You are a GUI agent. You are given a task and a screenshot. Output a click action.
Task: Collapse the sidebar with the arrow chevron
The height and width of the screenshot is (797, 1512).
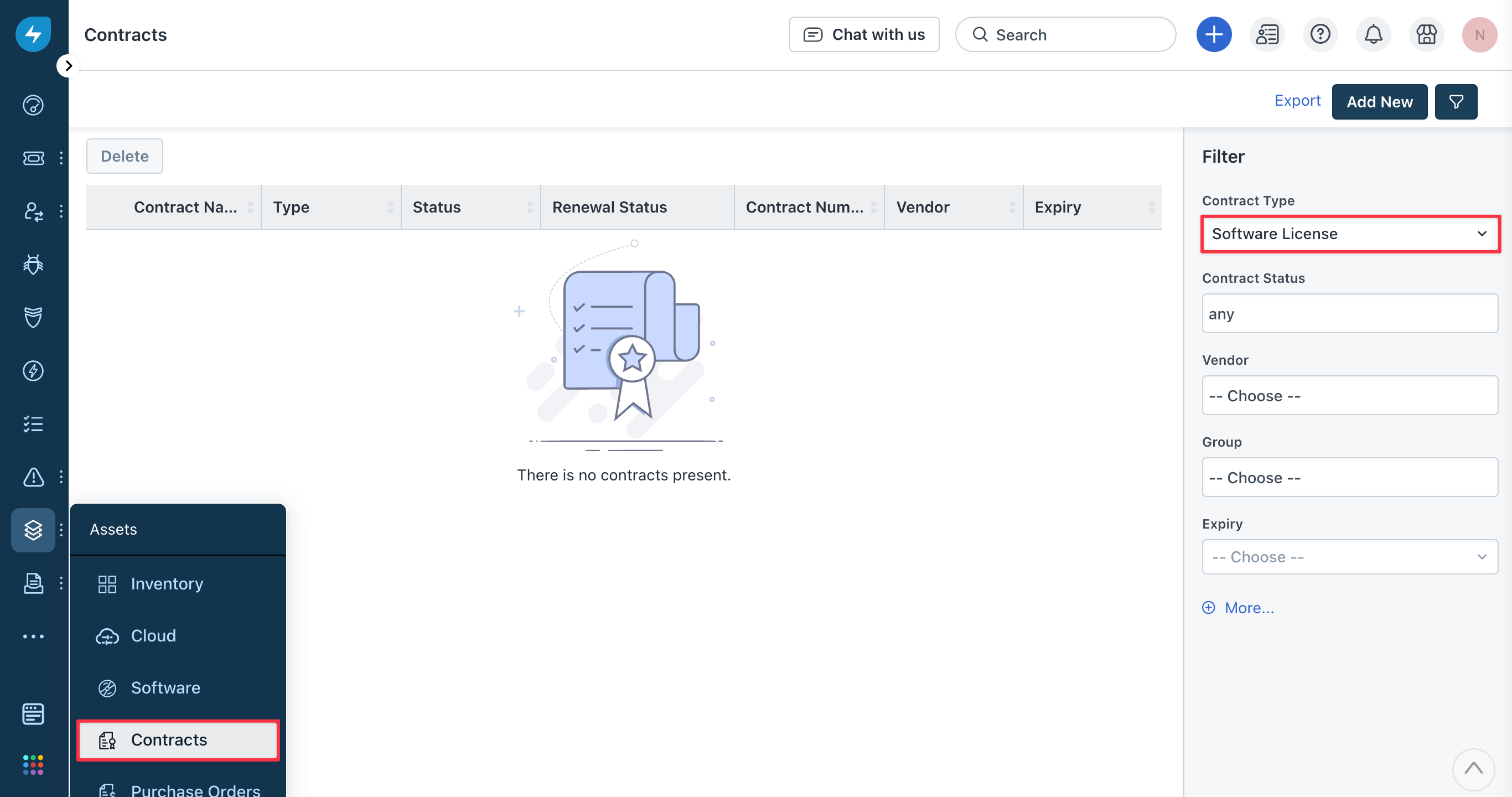tap(68, 65)
